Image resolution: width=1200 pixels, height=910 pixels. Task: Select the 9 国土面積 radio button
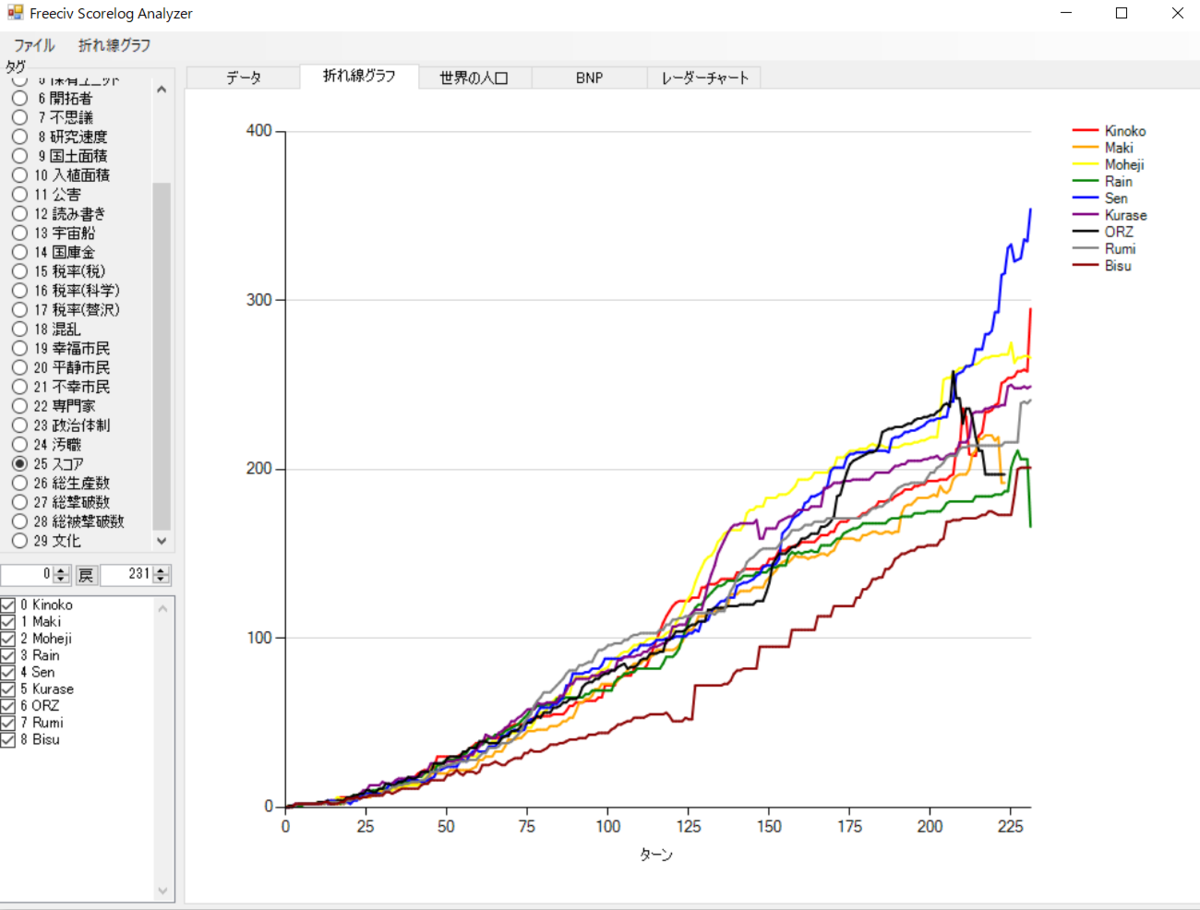[x=19, y=156]
